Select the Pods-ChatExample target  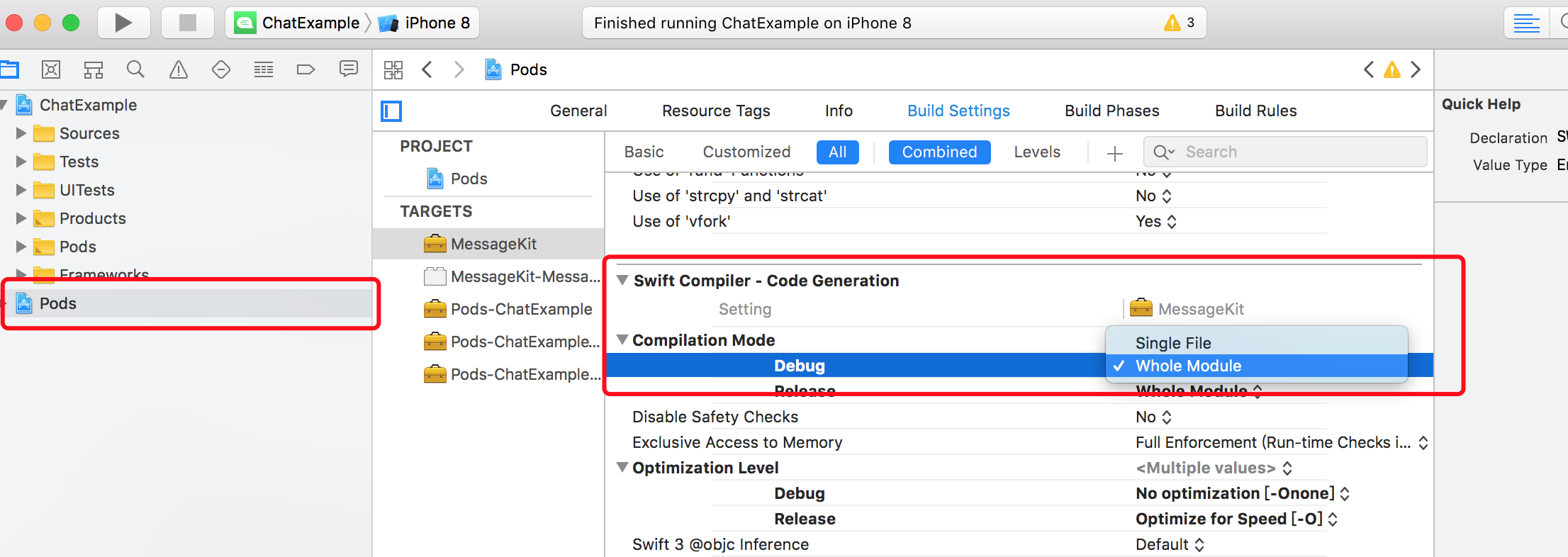coord(508,309)
